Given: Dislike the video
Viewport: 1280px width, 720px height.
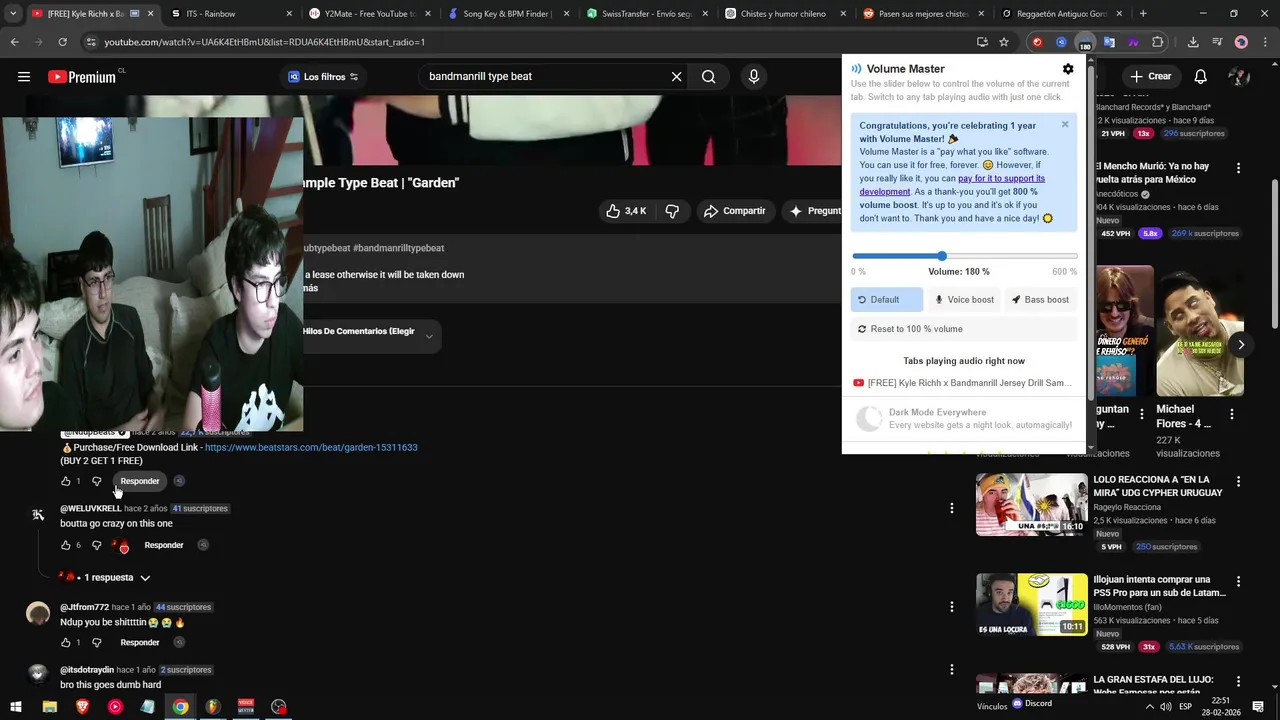Looking at the screenshot, I should (672, 211).
